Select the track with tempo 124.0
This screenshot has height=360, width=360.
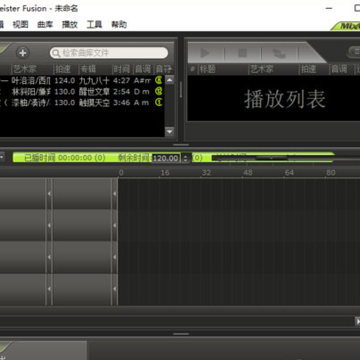click(x=65, y=80)
